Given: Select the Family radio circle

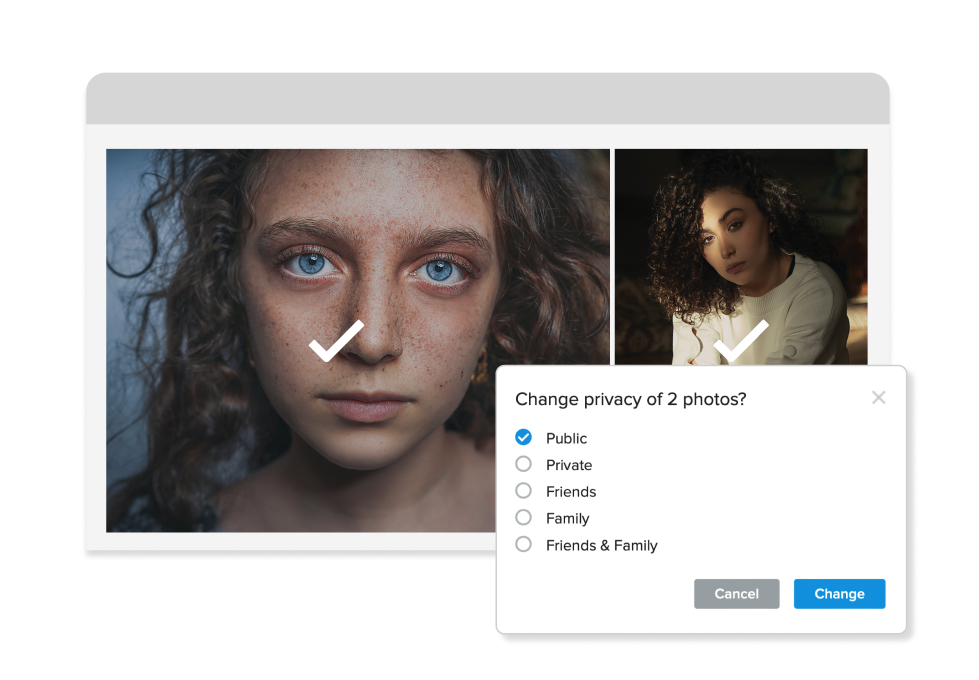Looking at the screenshot, I should point(523,518).
